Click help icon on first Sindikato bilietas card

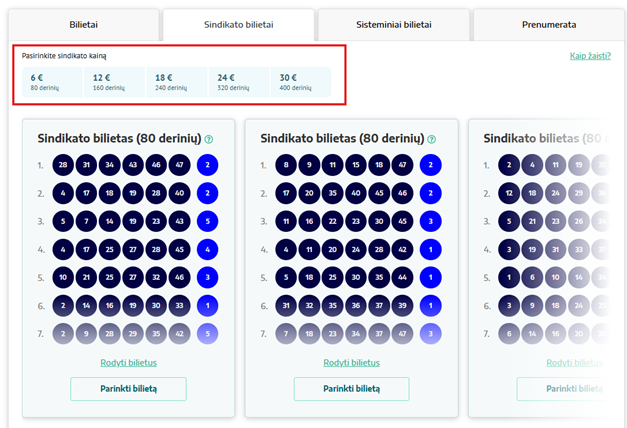[x=209, y=140]
